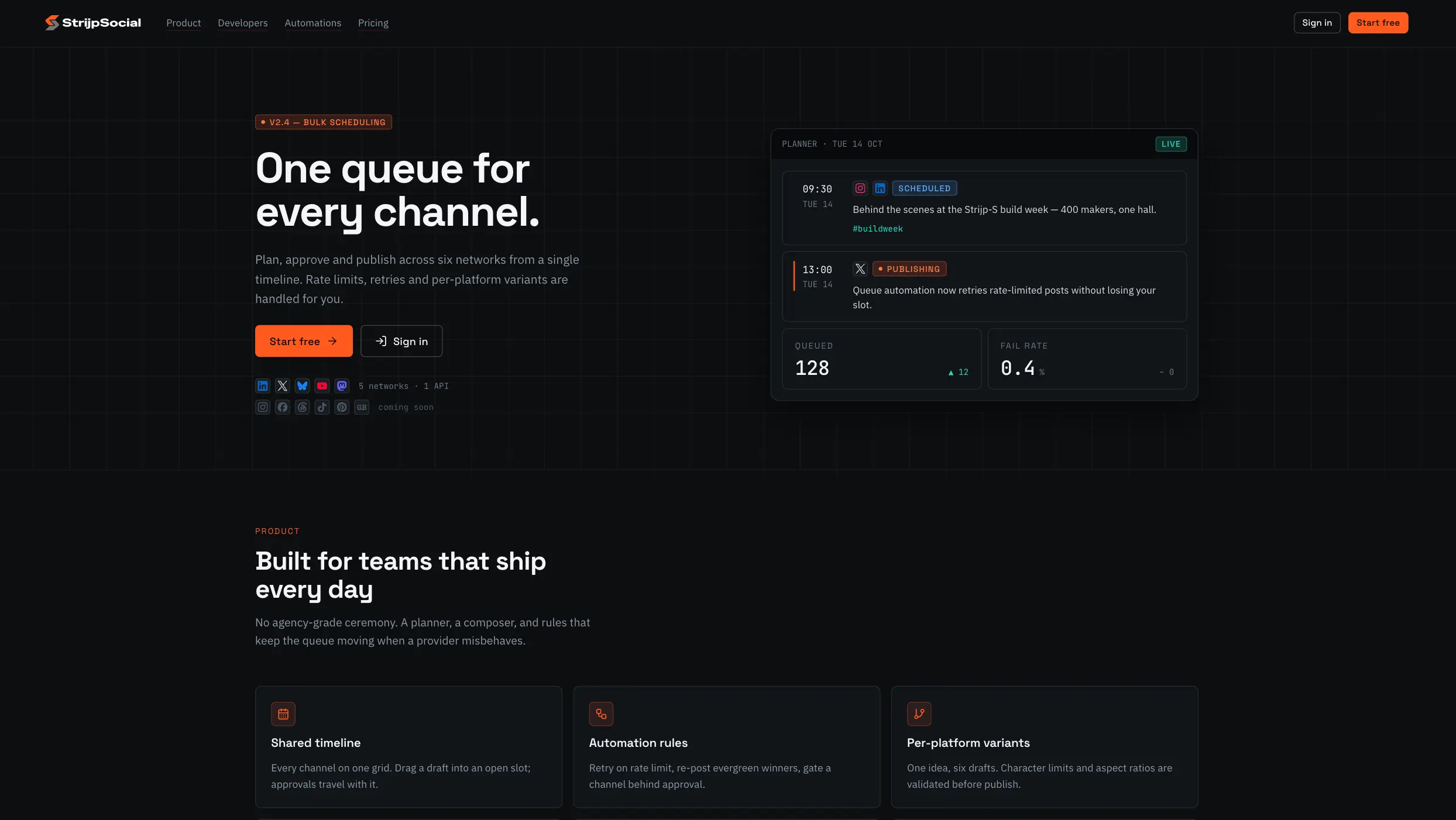Select the Mastodon network icon
The height and width of the screenshot is (820, 1456).
(x=342, y=386)
